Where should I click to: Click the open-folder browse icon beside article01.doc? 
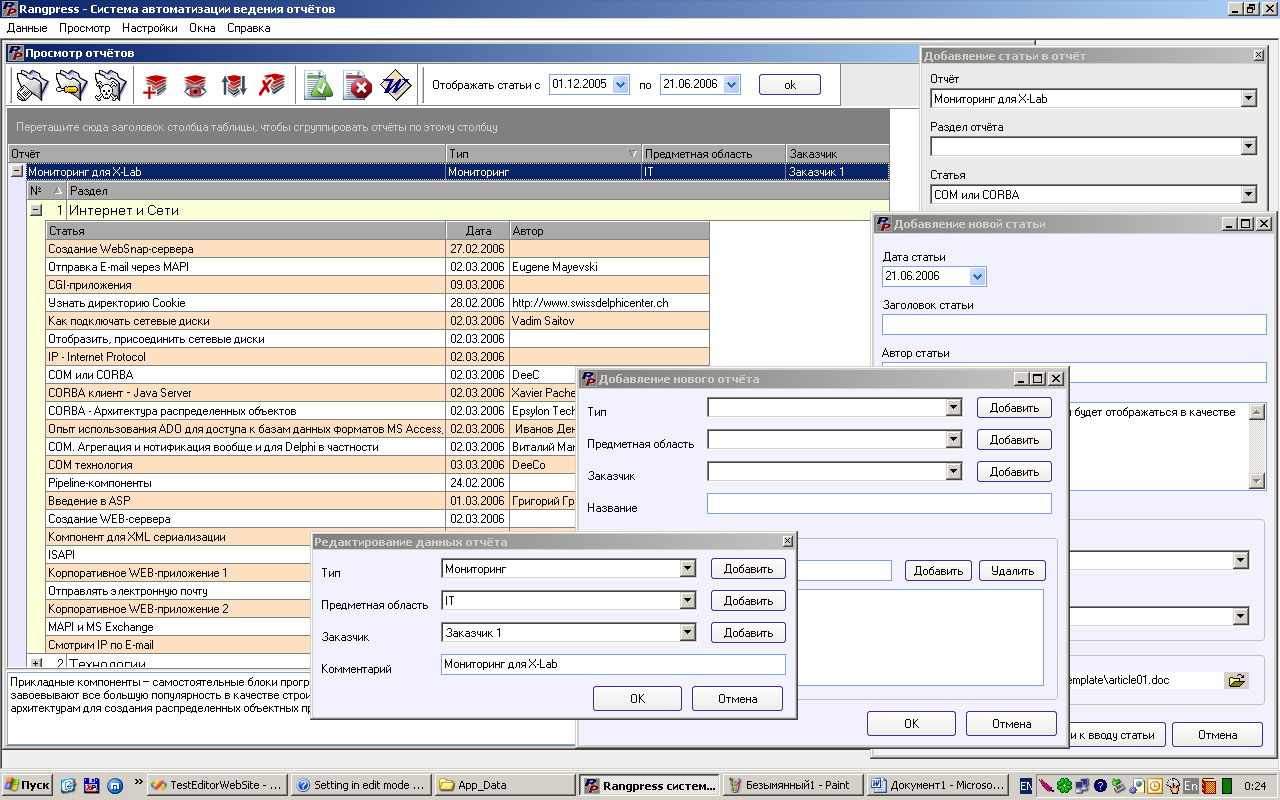click(x=1237, y=680)
